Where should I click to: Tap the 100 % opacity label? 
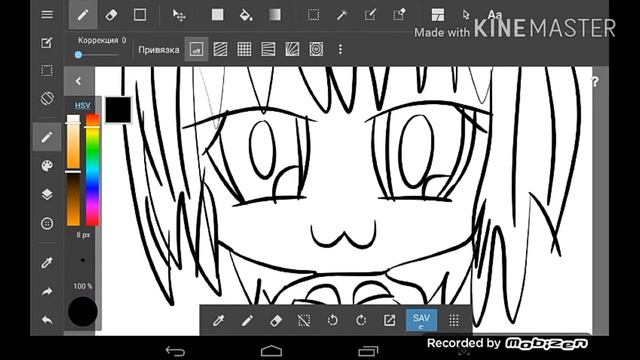(82, 286)
